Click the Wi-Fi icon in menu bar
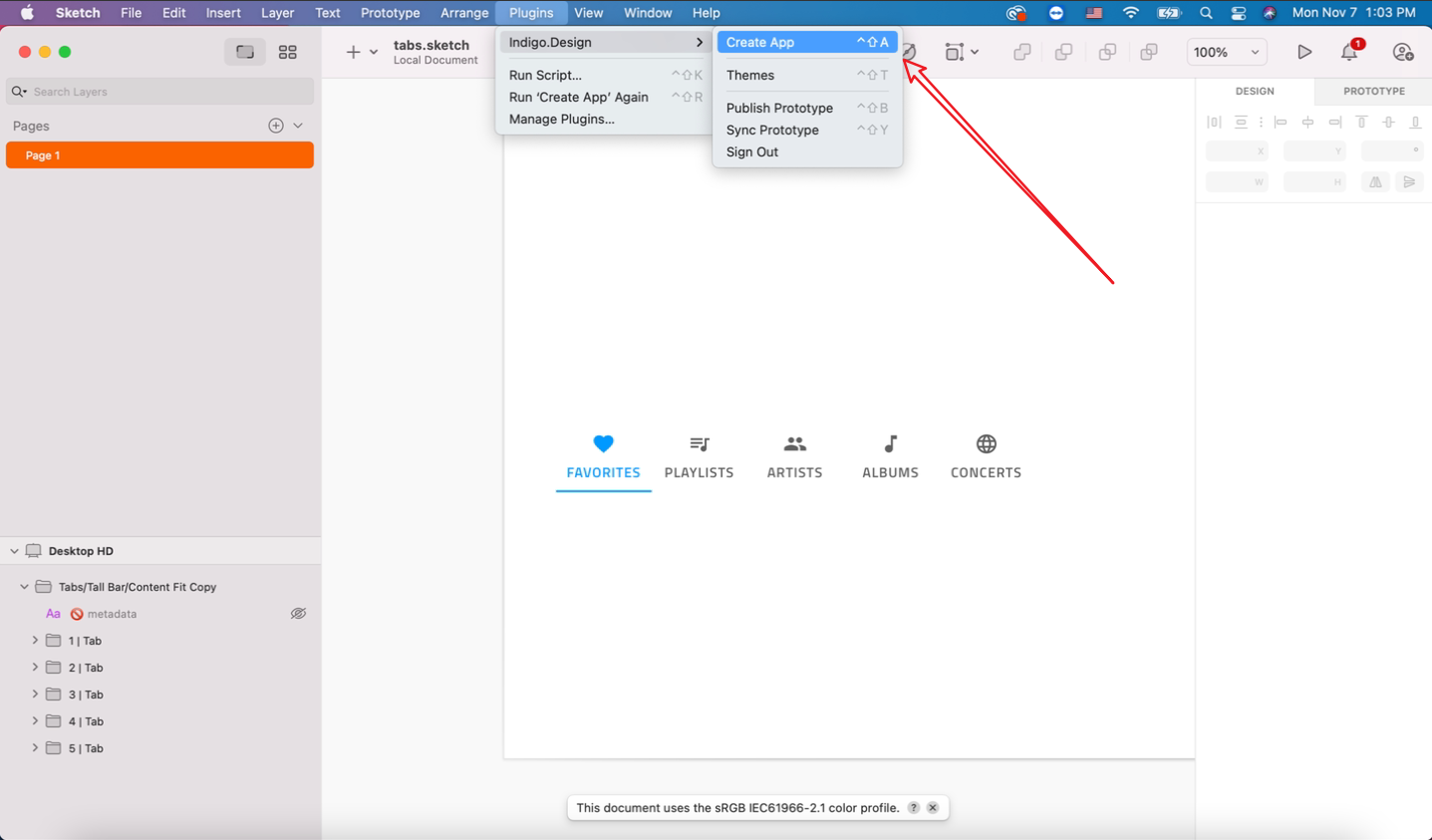The width and height of the screenshot is (1432, 840). pos(1130,13)
